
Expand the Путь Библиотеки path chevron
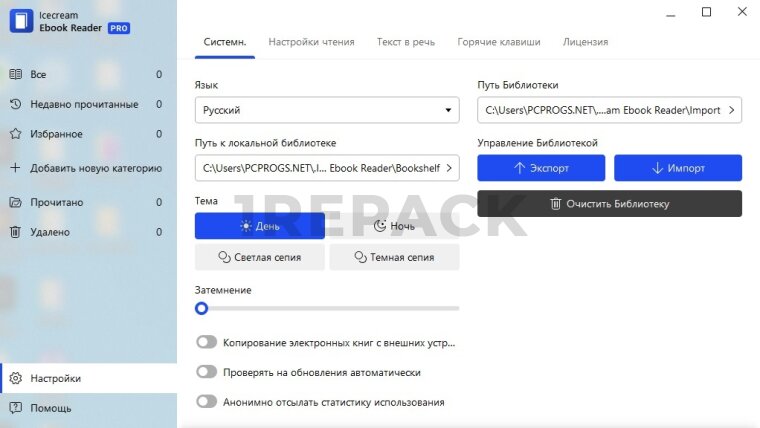pyautogui.click(x=731, y=110)
